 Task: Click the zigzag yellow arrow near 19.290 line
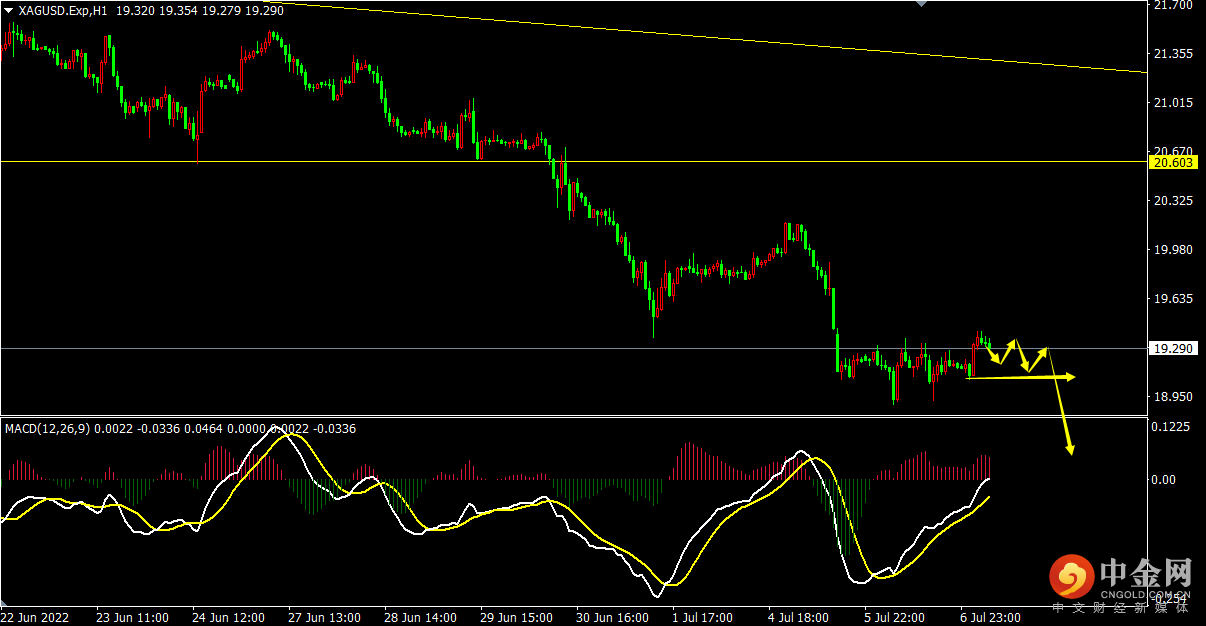pos(1017,353)
